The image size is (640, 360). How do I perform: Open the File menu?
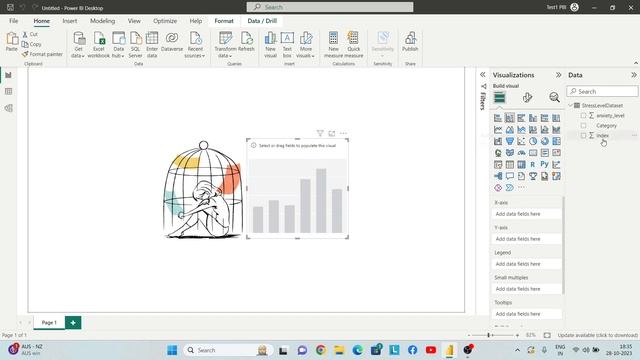[x=13, y=21]
